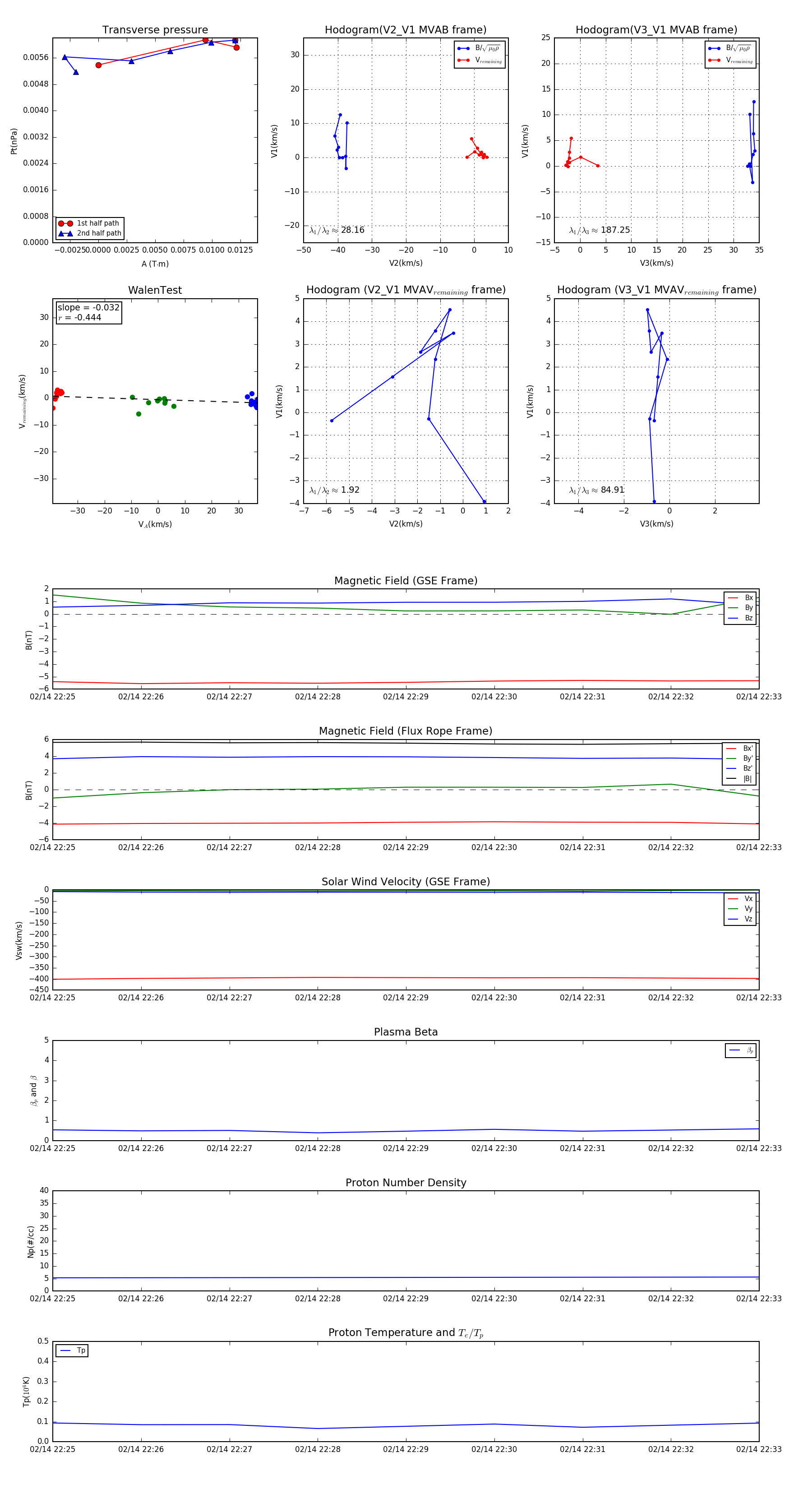Click the Vz legend entry in Solar Wind Velocity
Viewport: 812px width, 1489px height.
(740, 919)
